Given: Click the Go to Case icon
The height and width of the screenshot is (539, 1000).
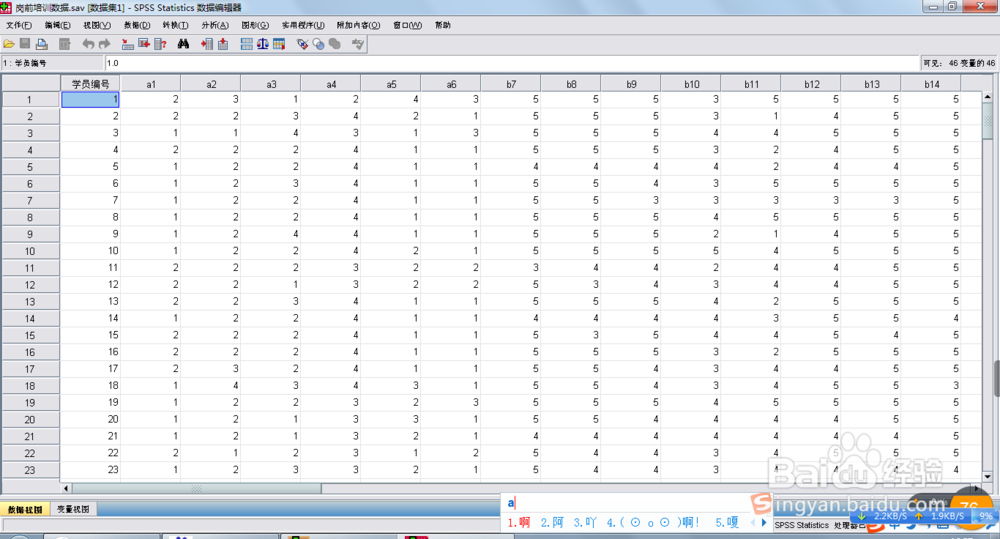Looking at the screenshot, I should 128,44.
